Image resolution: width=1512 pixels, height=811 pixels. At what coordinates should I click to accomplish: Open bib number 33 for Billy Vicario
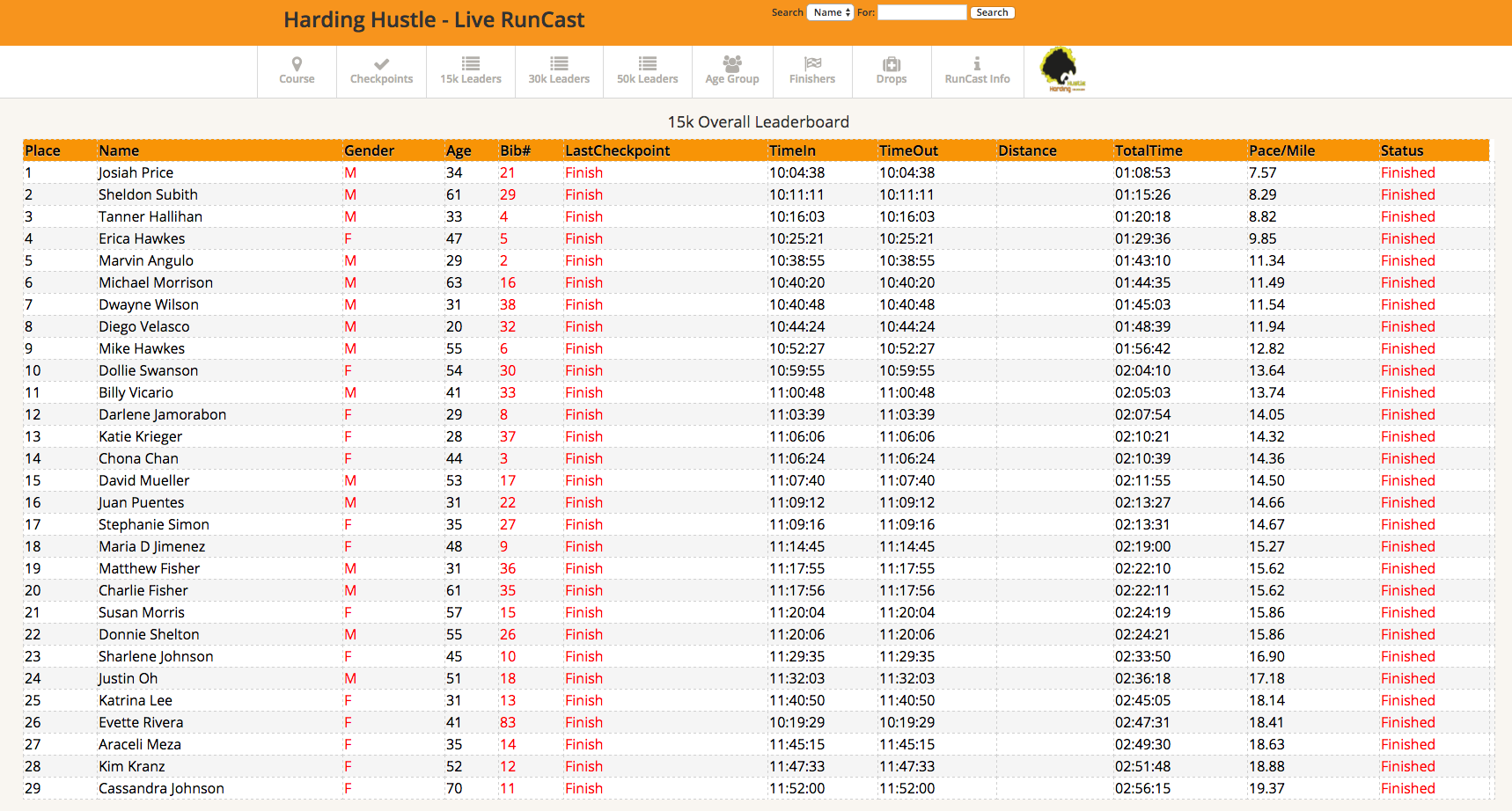(508, 392)
